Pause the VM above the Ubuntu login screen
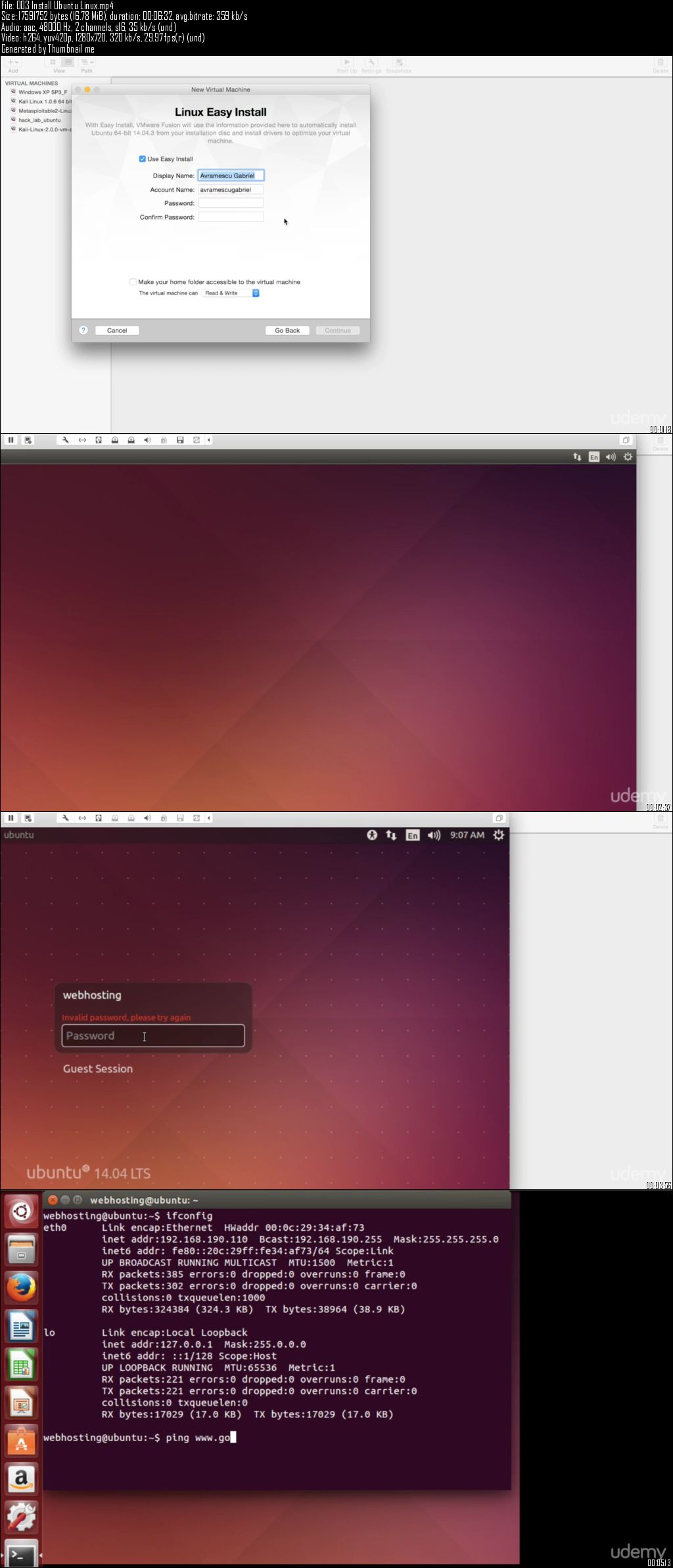The width and height of the screenshot is (673, 1568). (11, 819)
